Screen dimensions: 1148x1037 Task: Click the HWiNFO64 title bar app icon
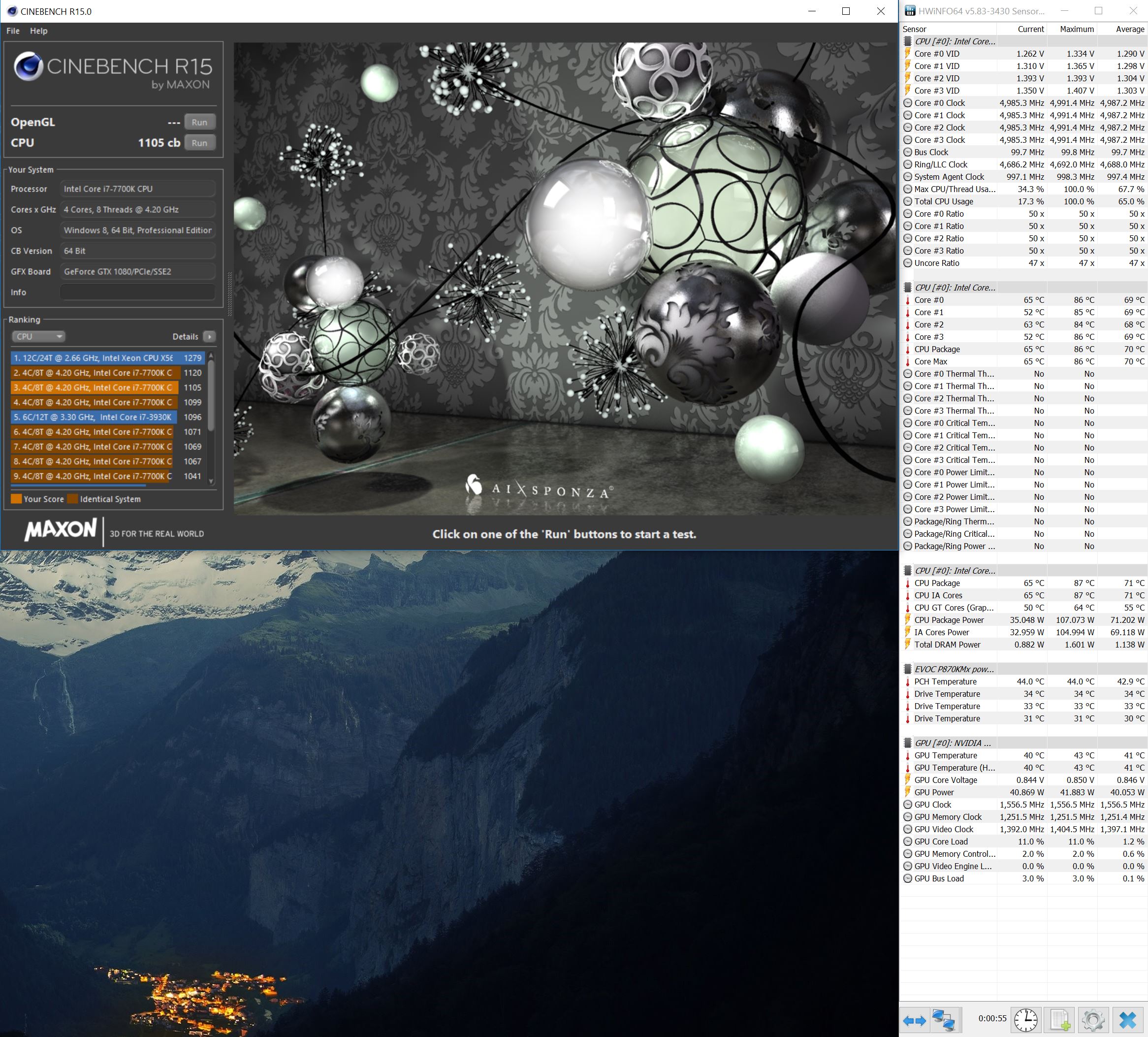point(910,11)
